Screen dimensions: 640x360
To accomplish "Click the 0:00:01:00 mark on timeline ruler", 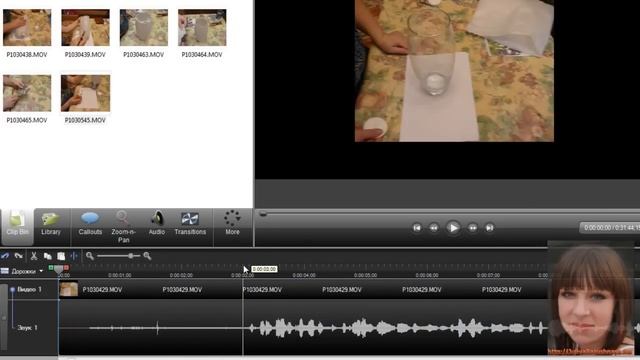I will (120, 275).
